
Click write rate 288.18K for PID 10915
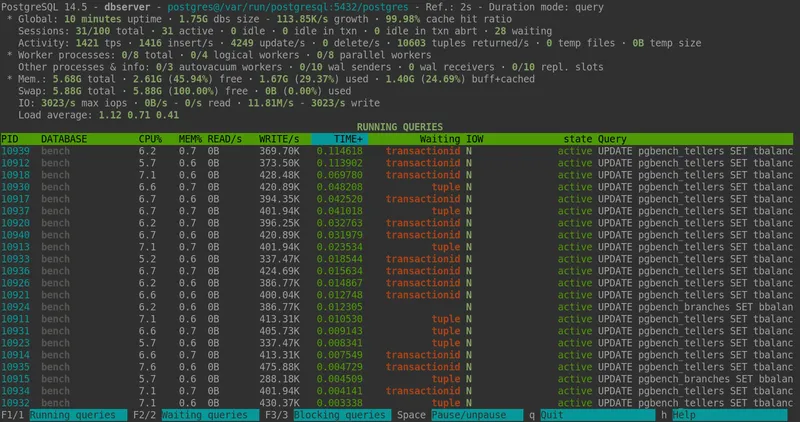tap(279, 379)
